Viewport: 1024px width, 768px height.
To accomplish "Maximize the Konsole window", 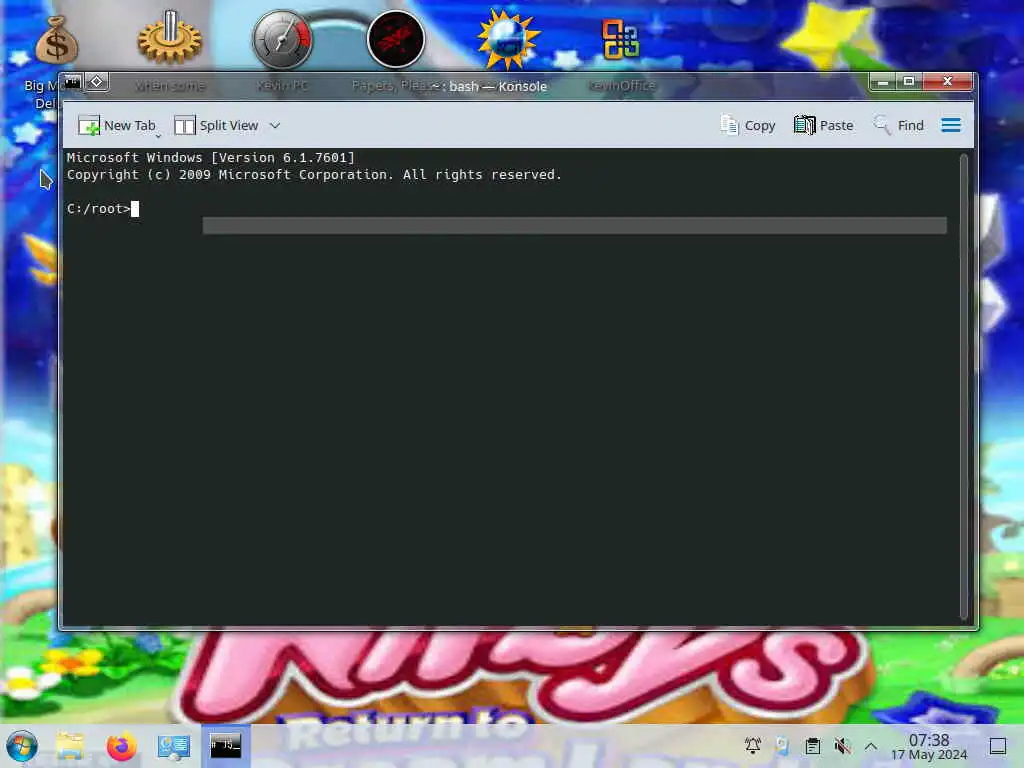I will coord(908,82).
